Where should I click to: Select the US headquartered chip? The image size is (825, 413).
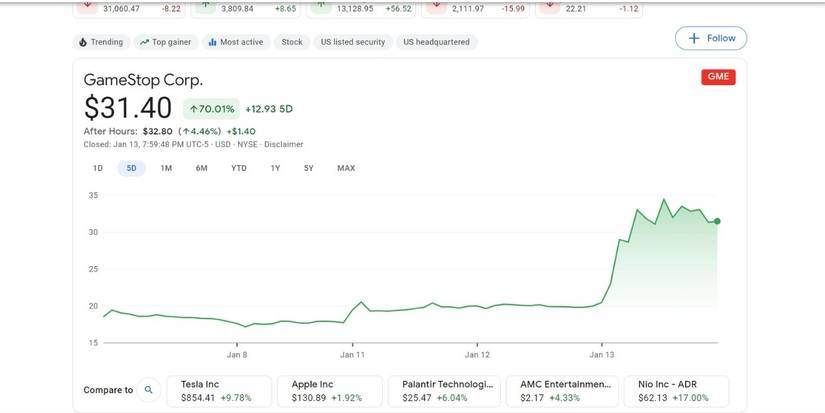coord(437,42)
